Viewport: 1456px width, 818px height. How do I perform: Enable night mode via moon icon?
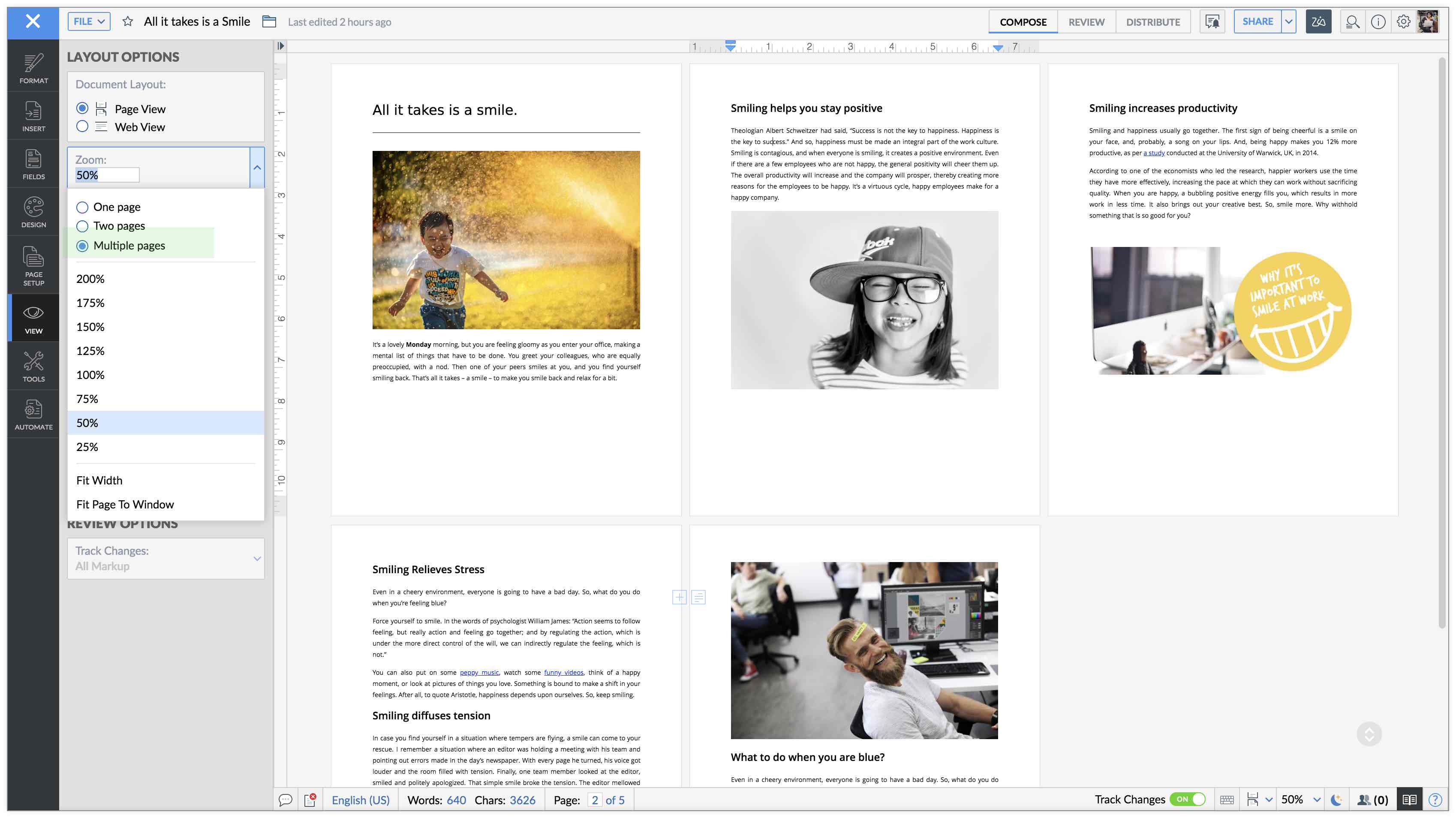(x=1336, y=799)
